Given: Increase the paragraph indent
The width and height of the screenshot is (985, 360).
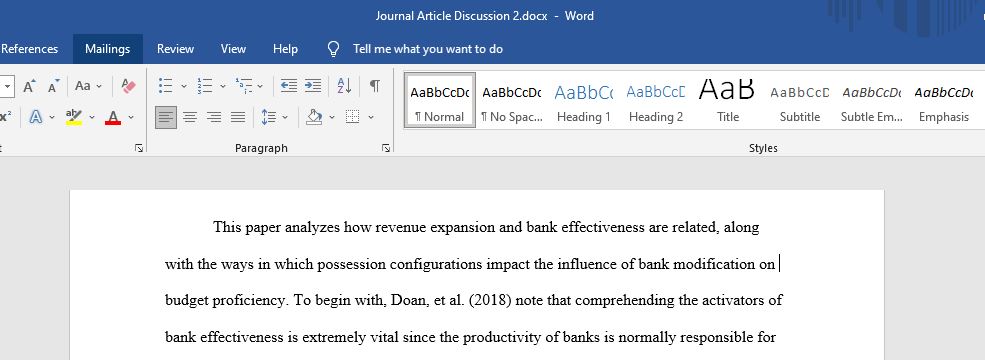Looking at the screenshot, I should (313, 86).
